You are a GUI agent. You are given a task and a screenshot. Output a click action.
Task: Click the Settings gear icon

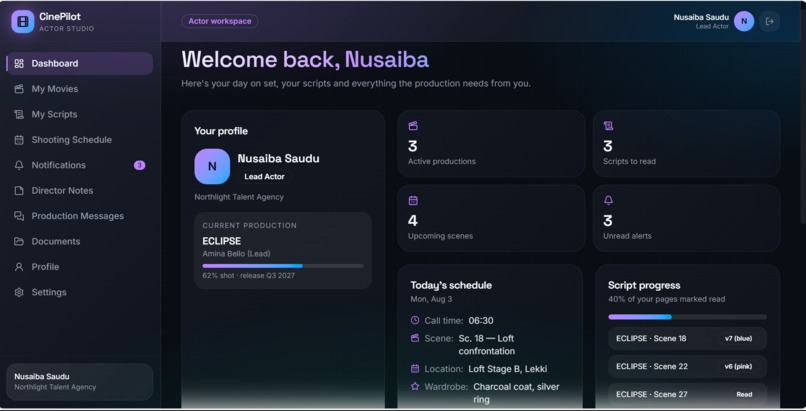pos(19,292)
